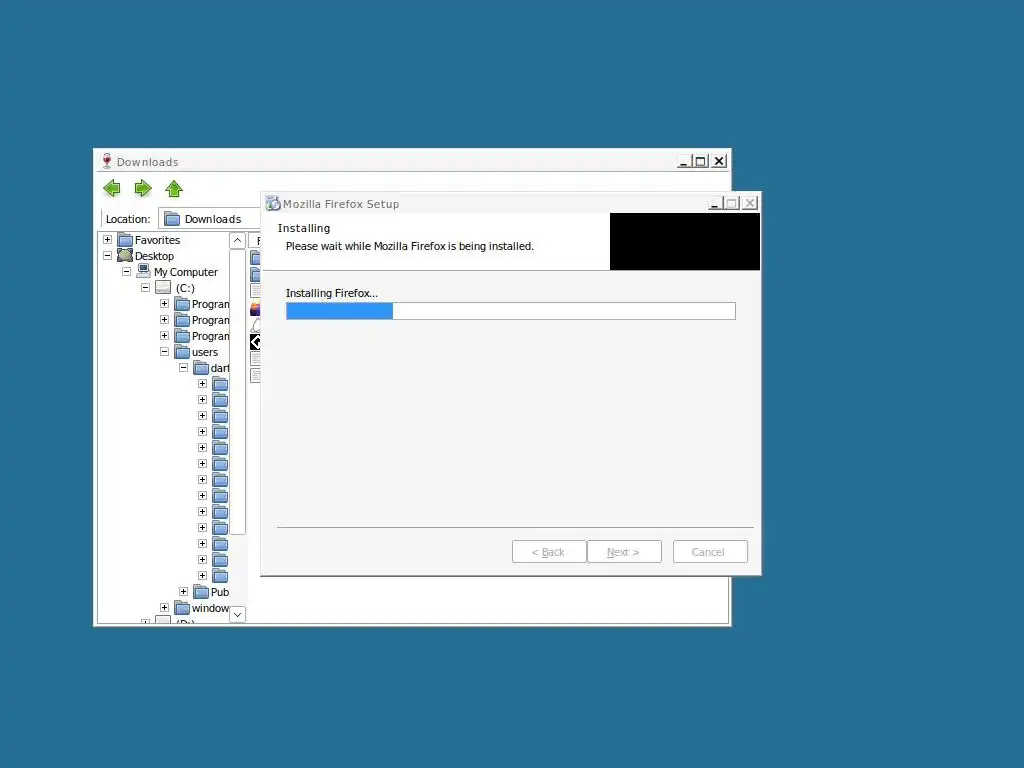The image size is (1024, 768).
Task: Select the dart folder label
Action: (x=219, y=368)
